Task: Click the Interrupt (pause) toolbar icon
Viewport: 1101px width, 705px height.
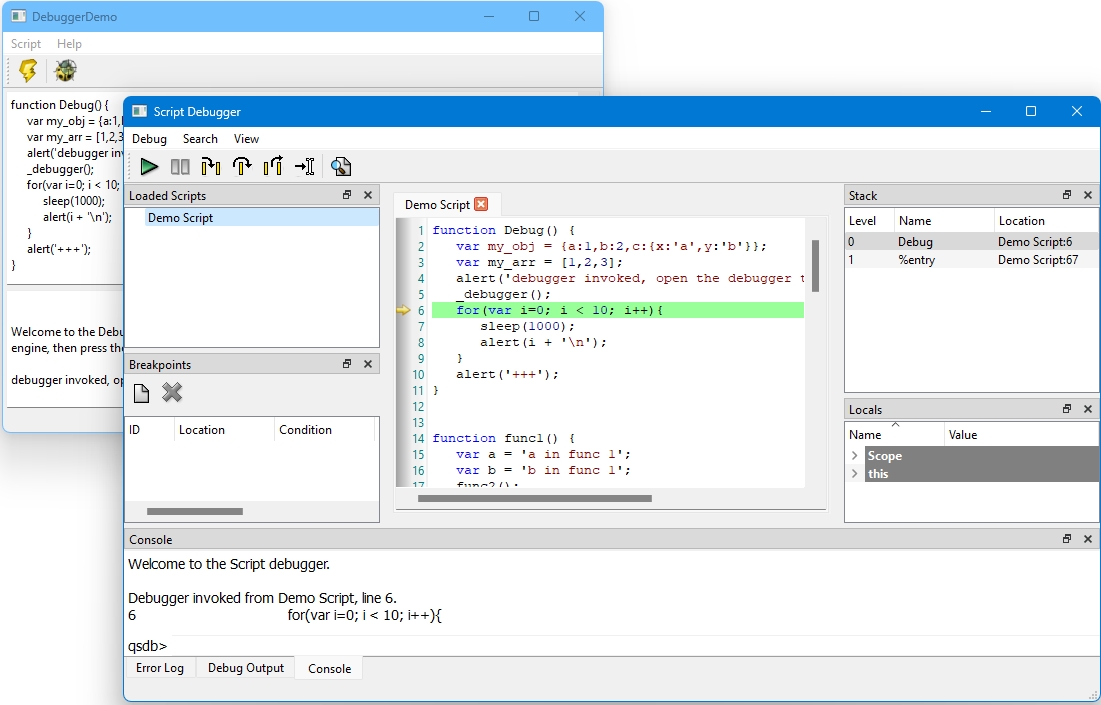Action: [x=180, y=166]
